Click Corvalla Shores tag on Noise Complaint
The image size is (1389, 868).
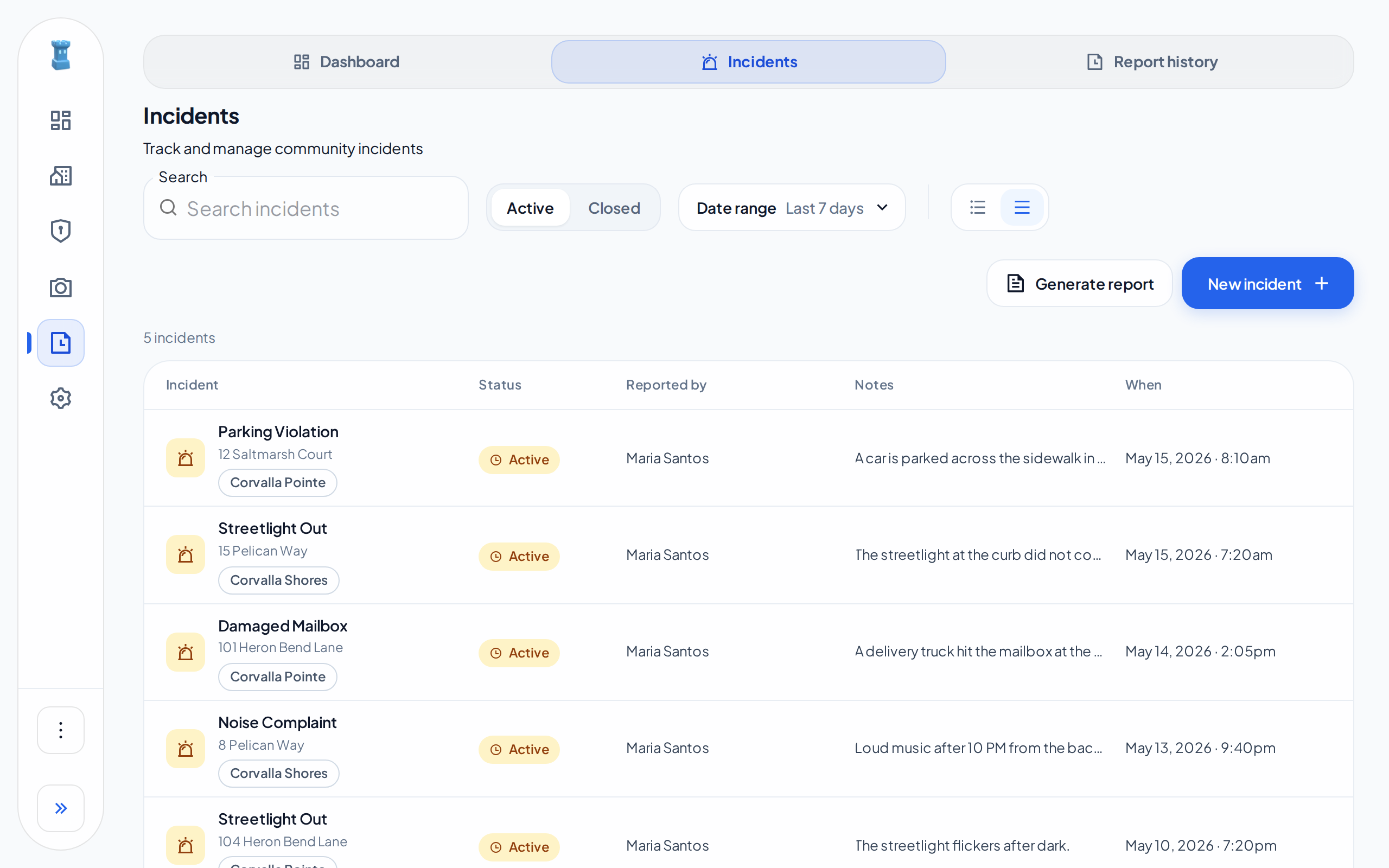click(x=279, y=774)
